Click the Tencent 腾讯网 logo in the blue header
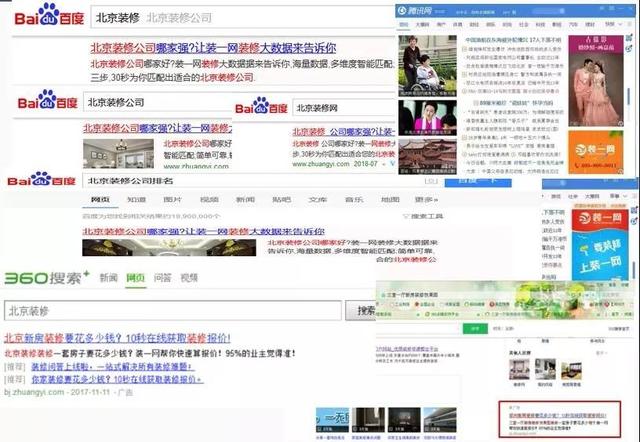 coord(415,11)
